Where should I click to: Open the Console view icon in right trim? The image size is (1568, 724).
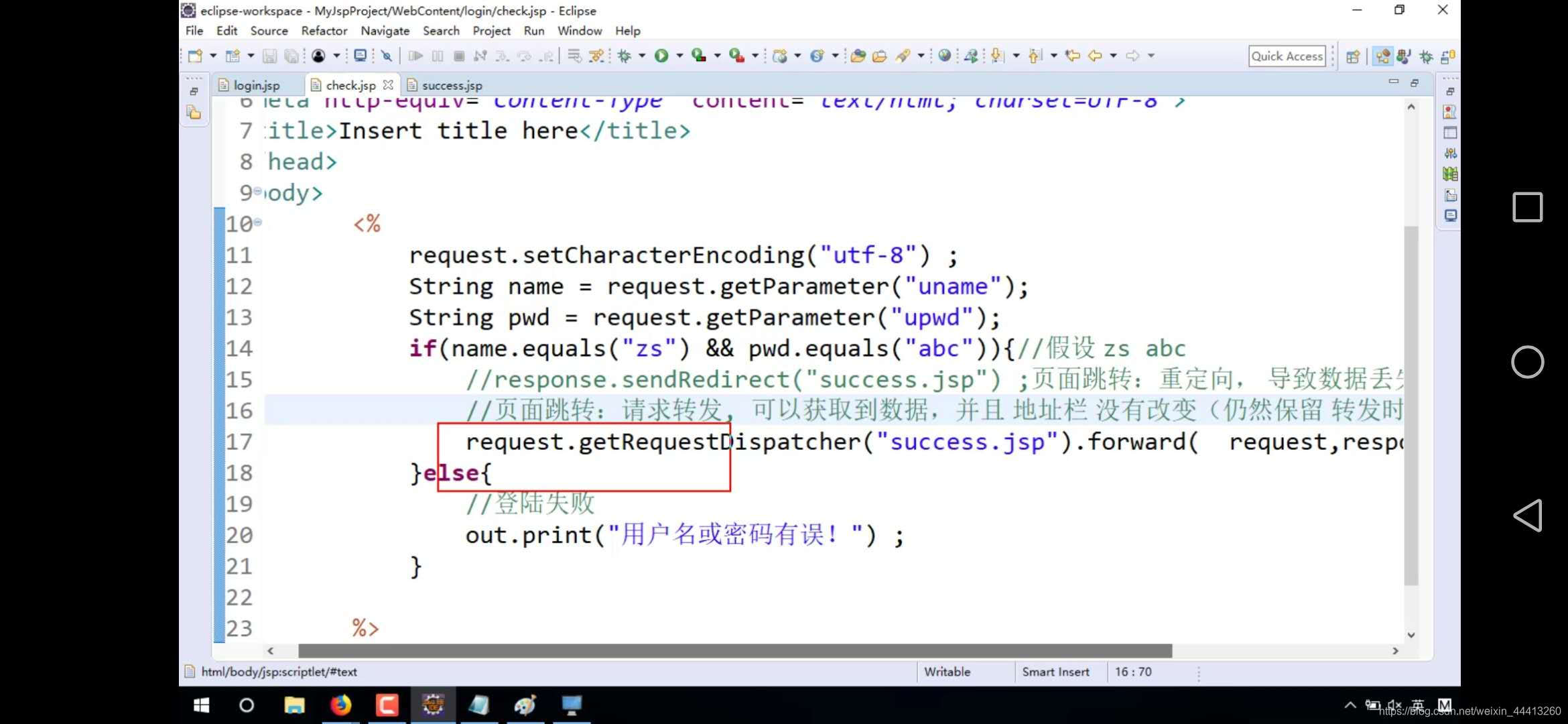[1451, 216]
